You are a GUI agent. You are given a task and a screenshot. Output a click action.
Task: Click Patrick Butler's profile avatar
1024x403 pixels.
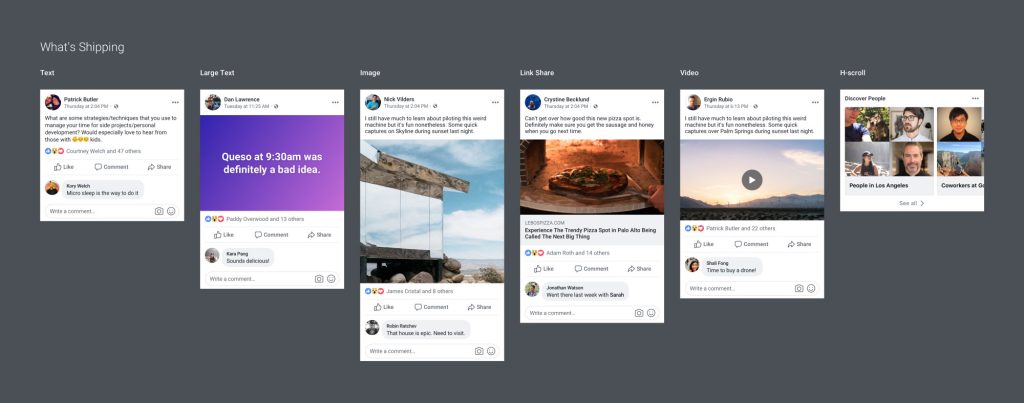pyautogui.click(x=53, y=102)
